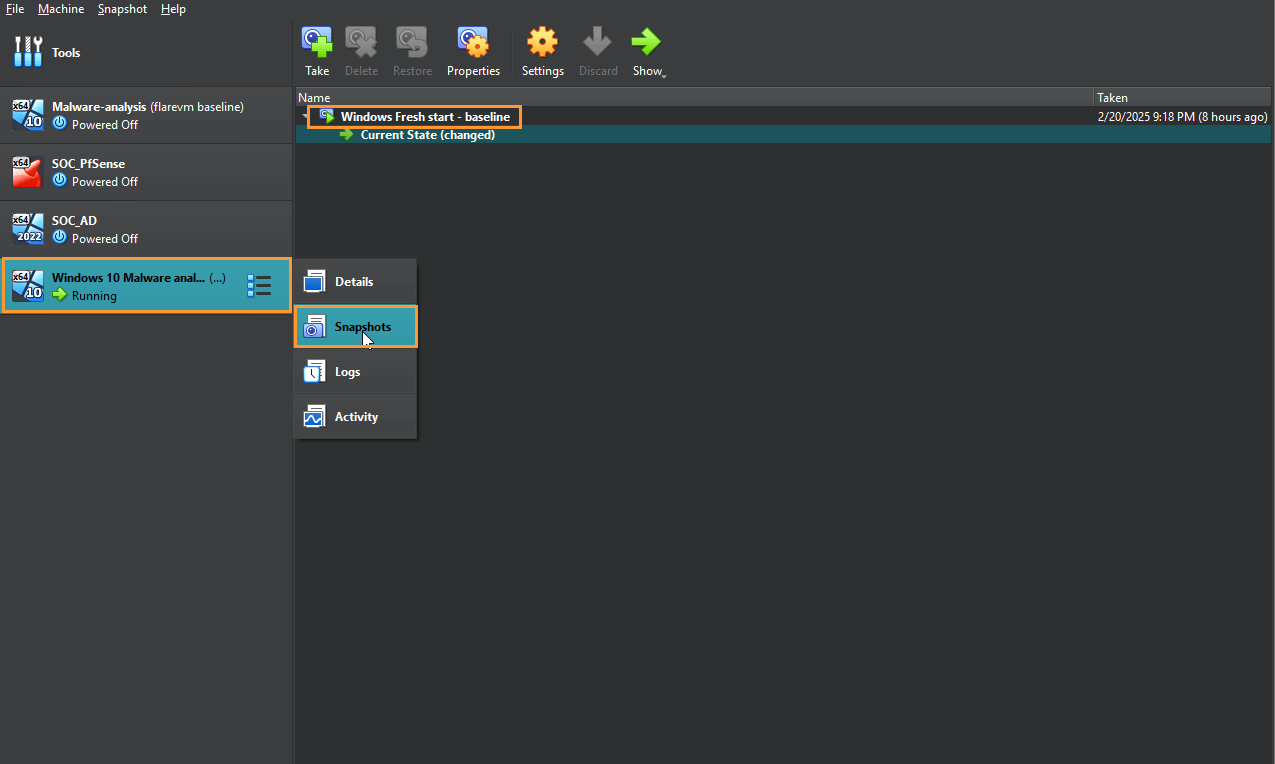Choose Details from the VM popup menu

click(355, 282)
